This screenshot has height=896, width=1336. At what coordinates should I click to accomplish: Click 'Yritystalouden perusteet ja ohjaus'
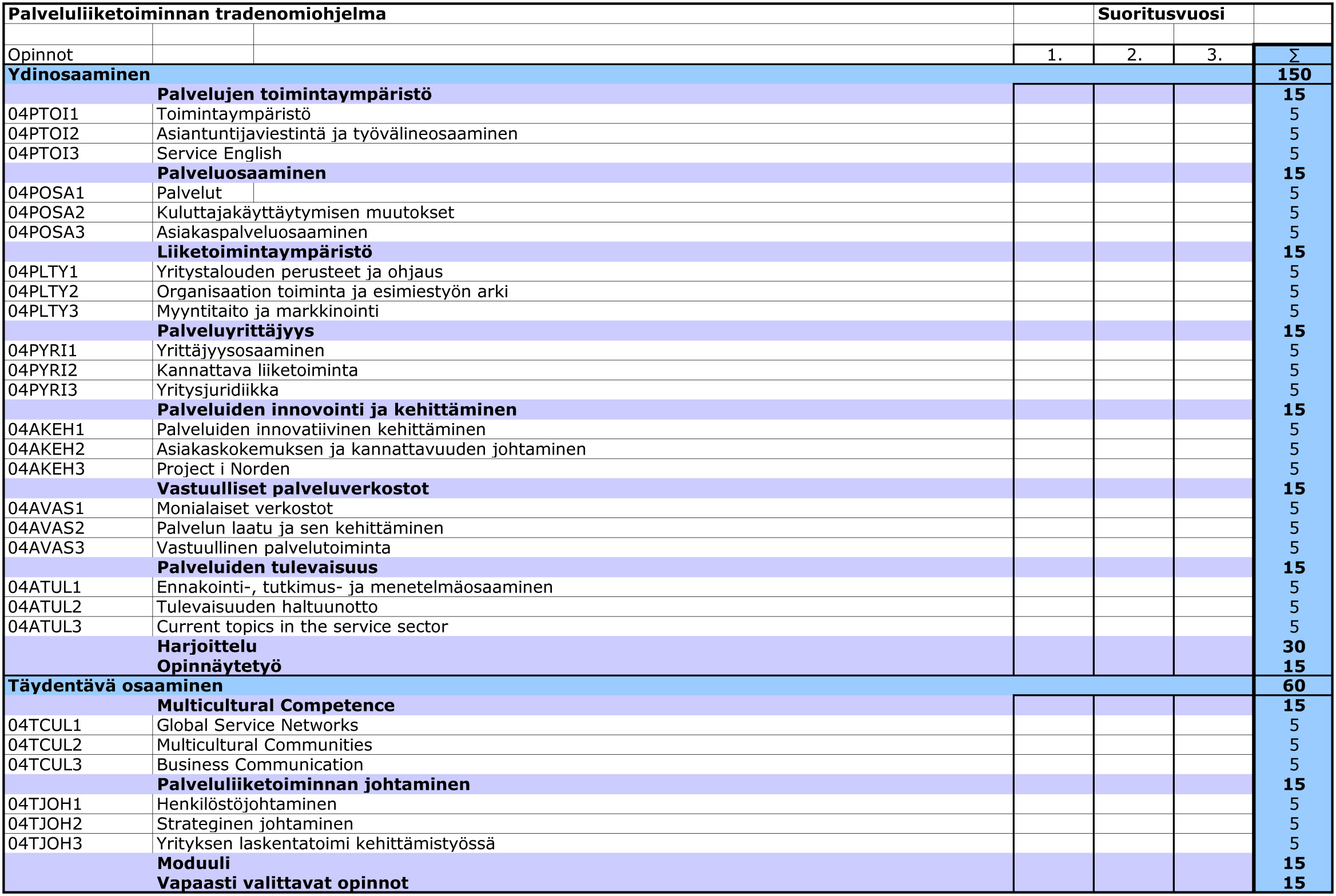(x=300, y=272)
